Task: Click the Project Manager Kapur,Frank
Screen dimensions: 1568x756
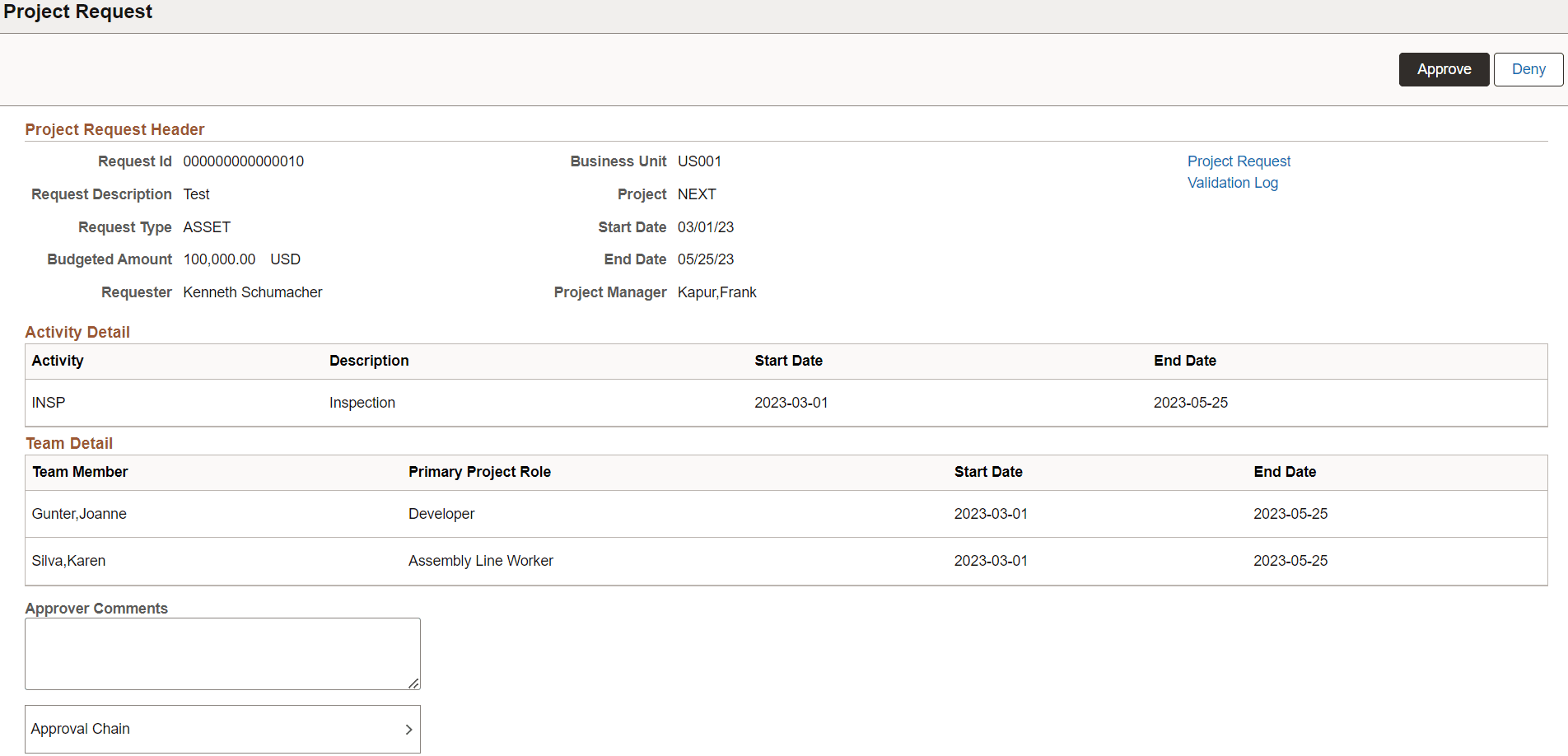Action: 716,292
